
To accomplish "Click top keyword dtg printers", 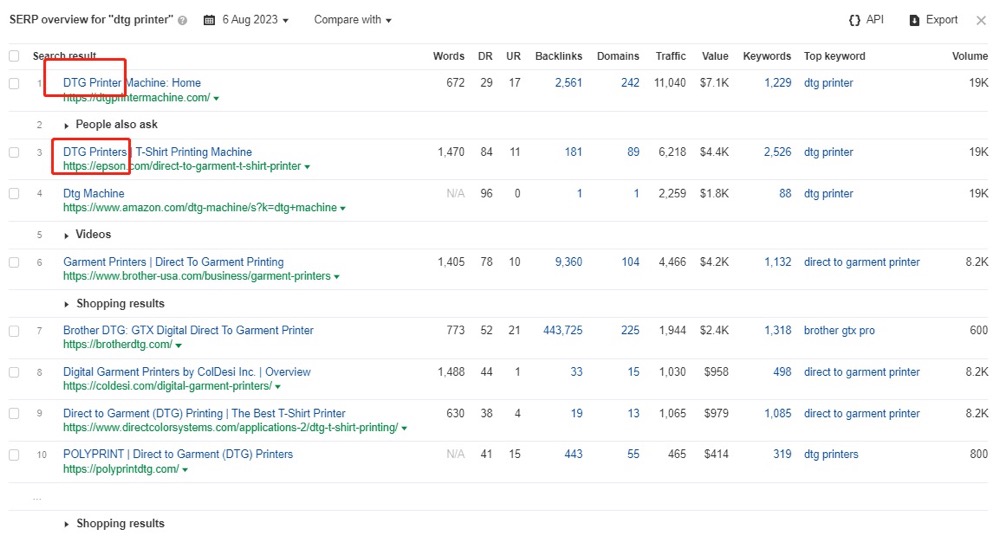I will [831, 454].
